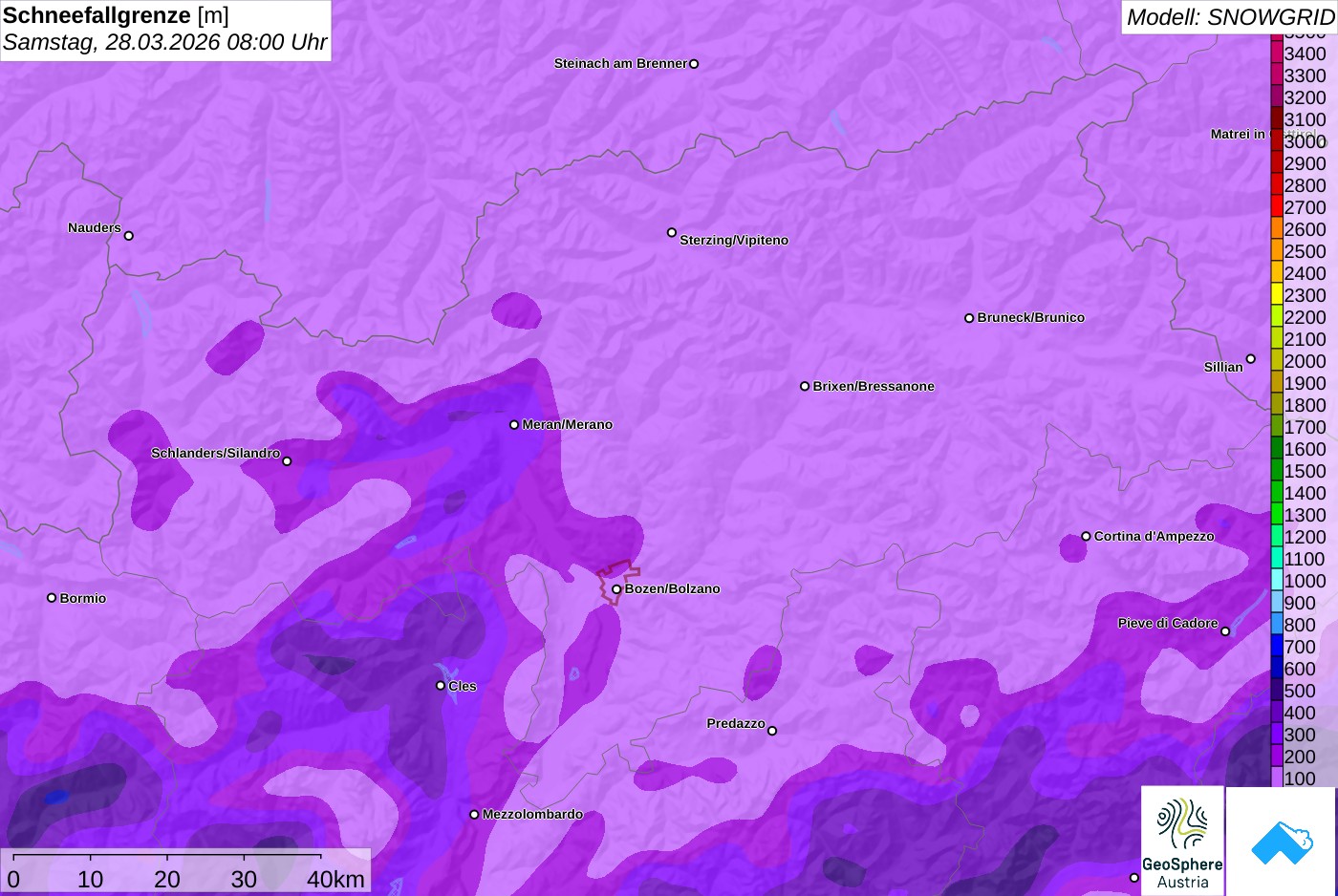Click the date Samstag, 28.03.2026 08:00 Uhr
The height and width of the screenshot is (896, 1338).
(x=164, y=42)
